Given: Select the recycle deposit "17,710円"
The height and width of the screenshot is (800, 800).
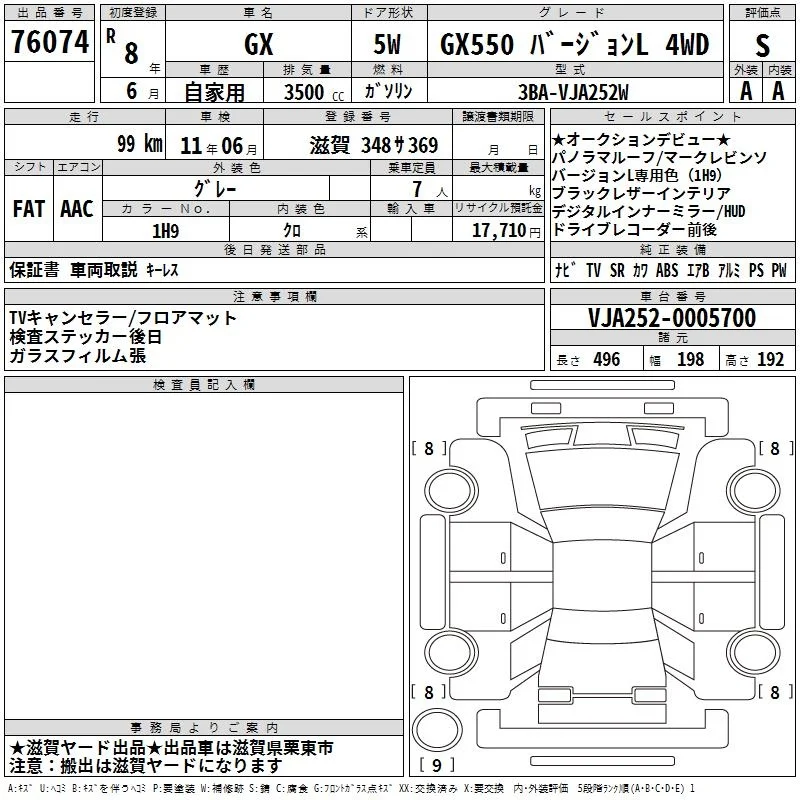Looking at the screenshot, I should pyautogui.click(x=506, y=231).
